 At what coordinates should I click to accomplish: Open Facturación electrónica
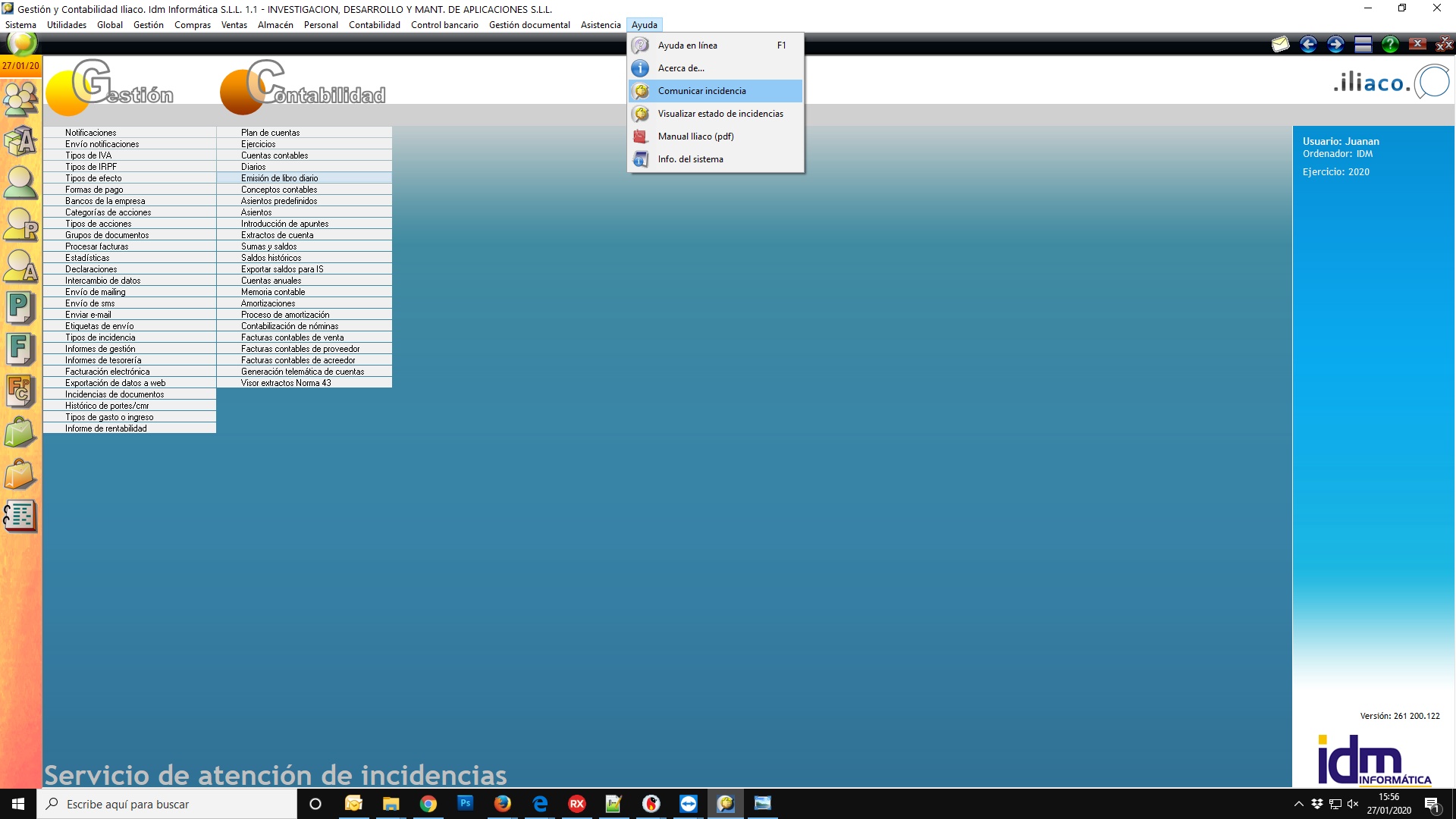[x=130, y=372]
